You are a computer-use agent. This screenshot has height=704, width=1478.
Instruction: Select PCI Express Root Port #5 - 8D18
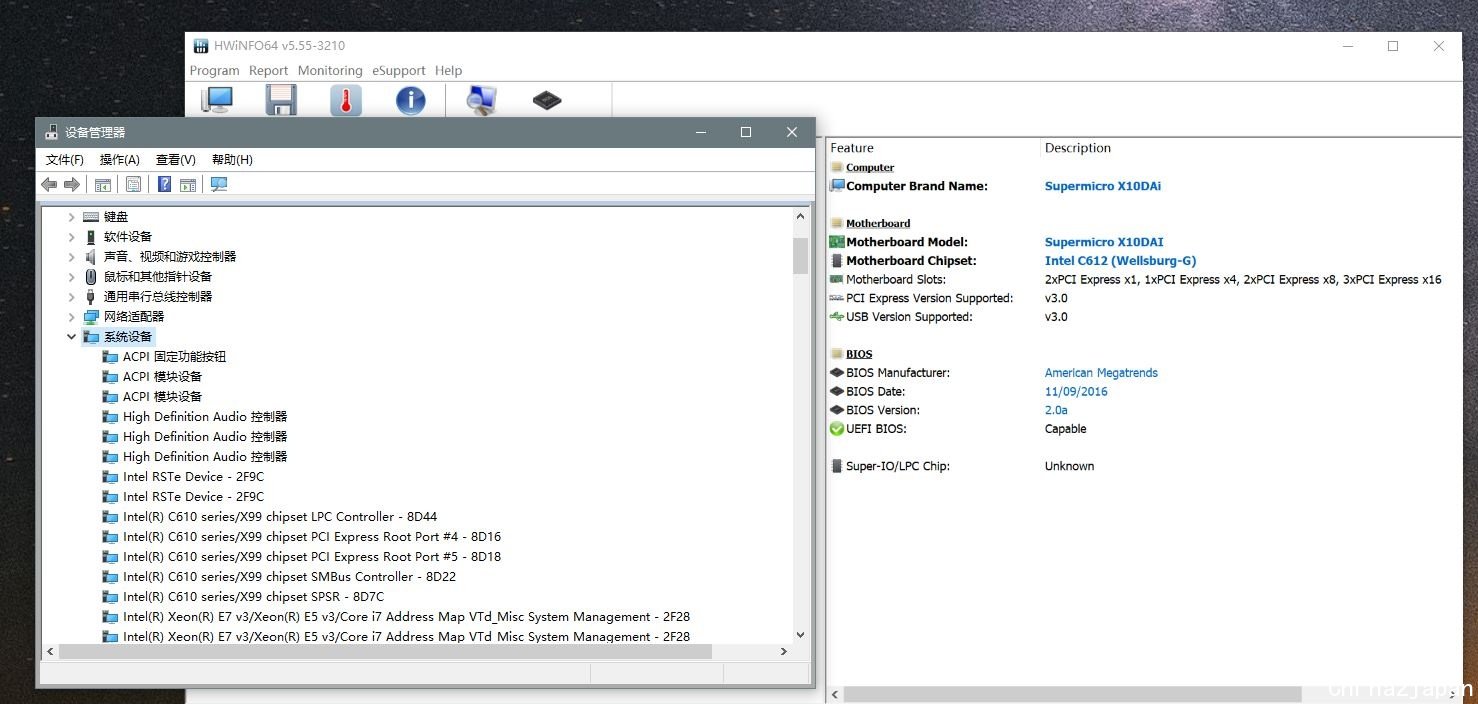coord(312,557)
